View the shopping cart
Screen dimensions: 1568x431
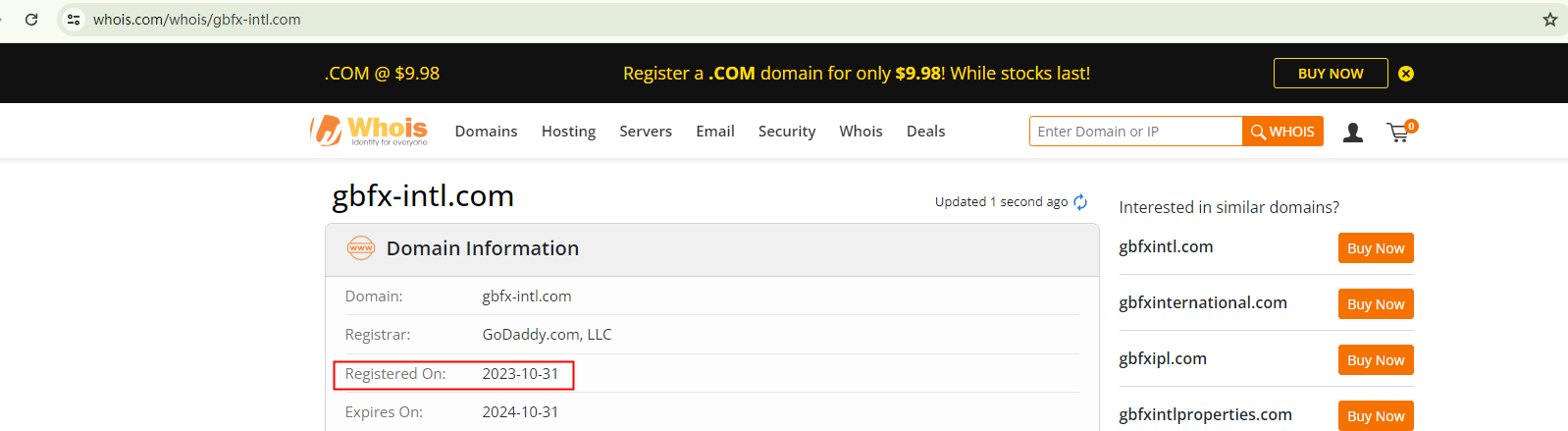coord(1399,133)
